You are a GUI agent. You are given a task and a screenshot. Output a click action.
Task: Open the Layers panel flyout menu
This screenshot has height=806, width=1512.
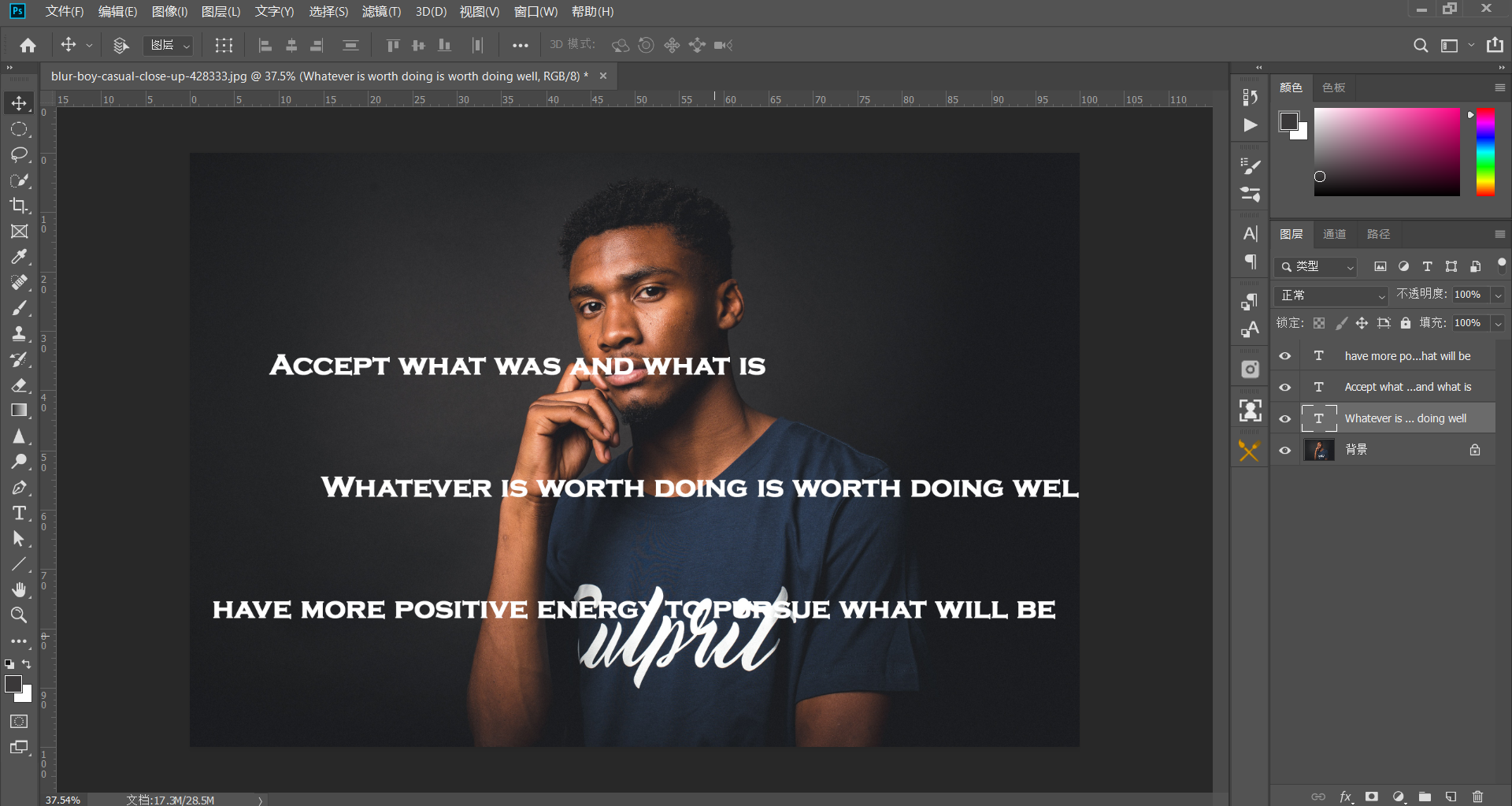point(1499,234)
